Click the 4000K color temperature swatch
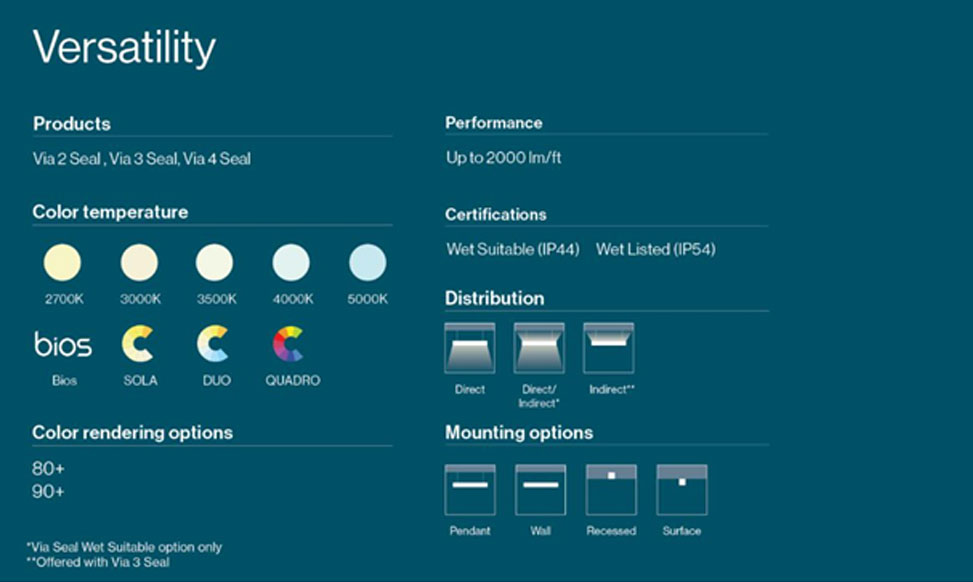Screen dimensions: 973x582 (x=291, y=263)
